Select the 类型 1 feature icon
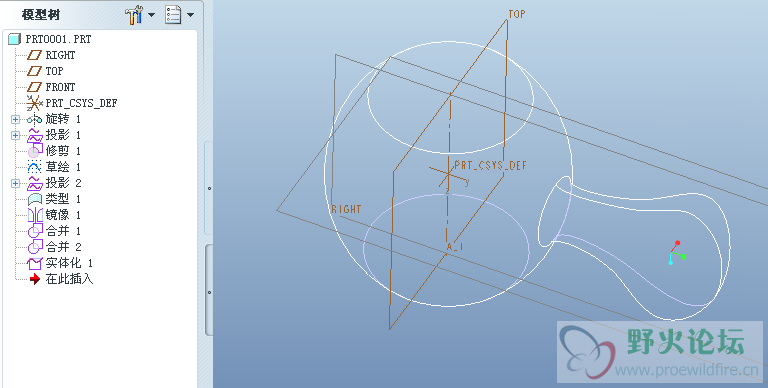This screenshot has height=388, width=768. click(34, 199)
